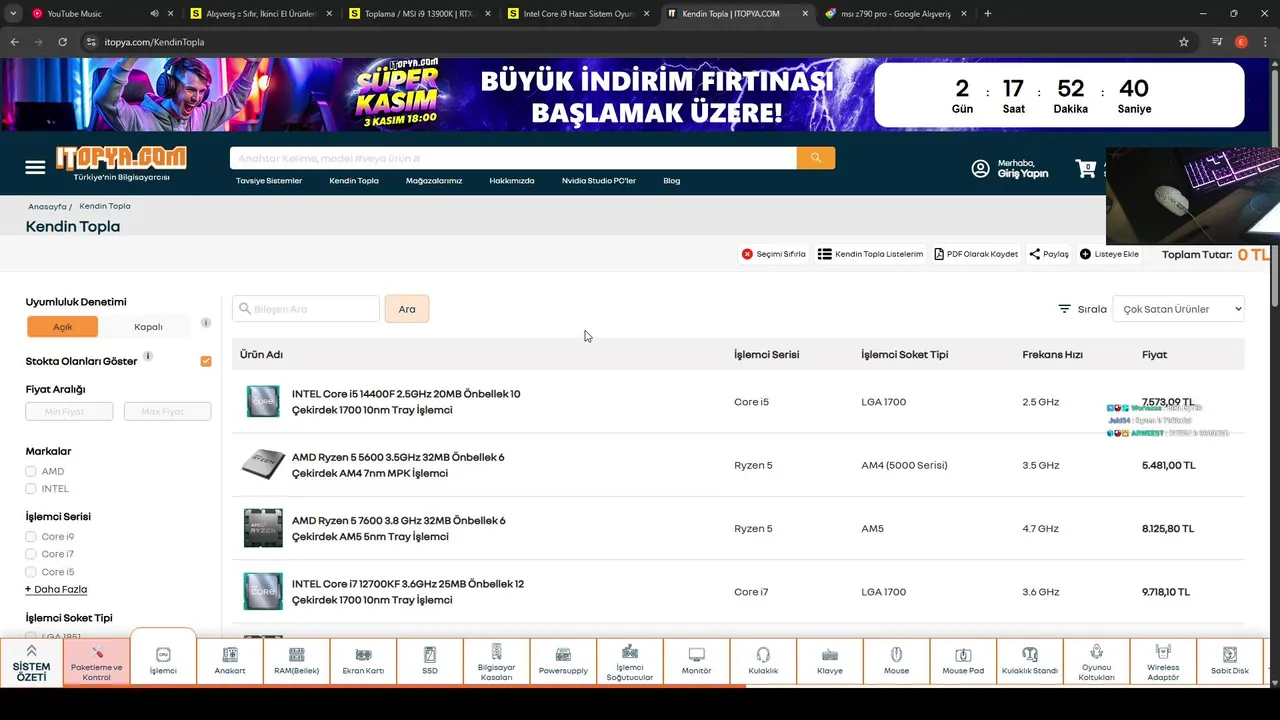Select the Sabit Disk category icon
The width and height of the screenshot is (1280, 720).
(x=1230, y=660)
